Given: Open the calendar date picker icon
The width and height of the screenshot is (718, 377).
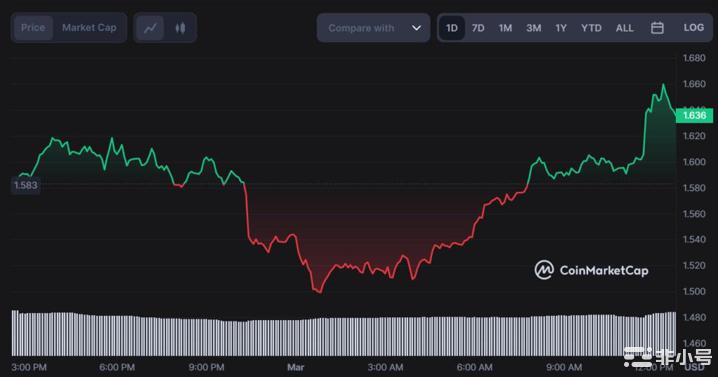Looking at the screenshot, I should [657, 28].
